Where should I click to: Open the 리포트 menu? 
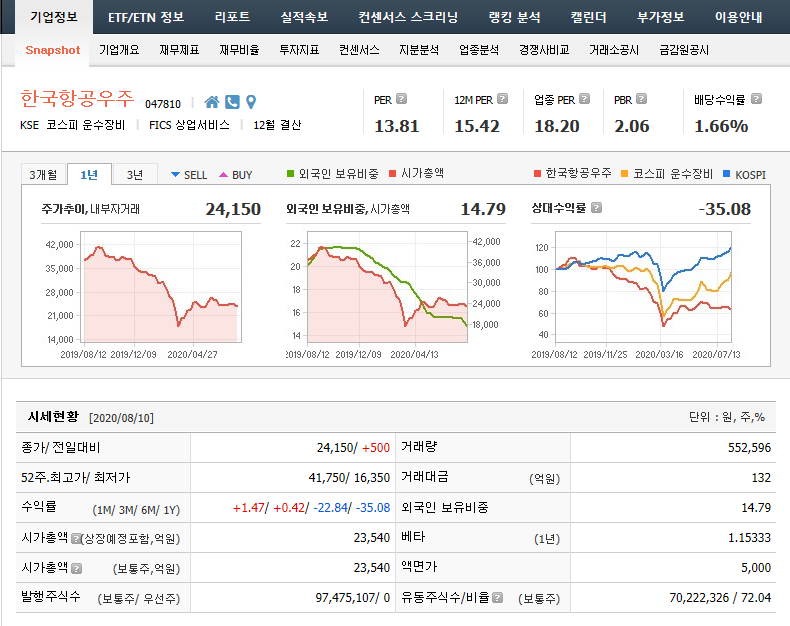pos(232,17)
